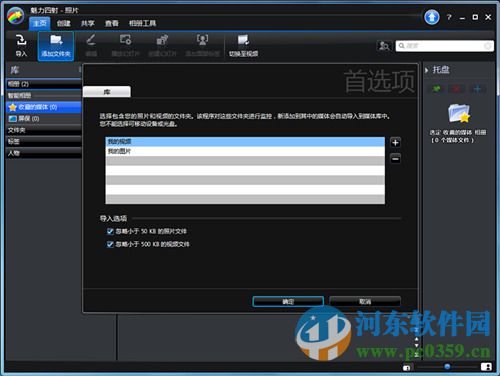Select the 库 library tab in preferences
Screen dimensions: 500x376
pos(107,92)
